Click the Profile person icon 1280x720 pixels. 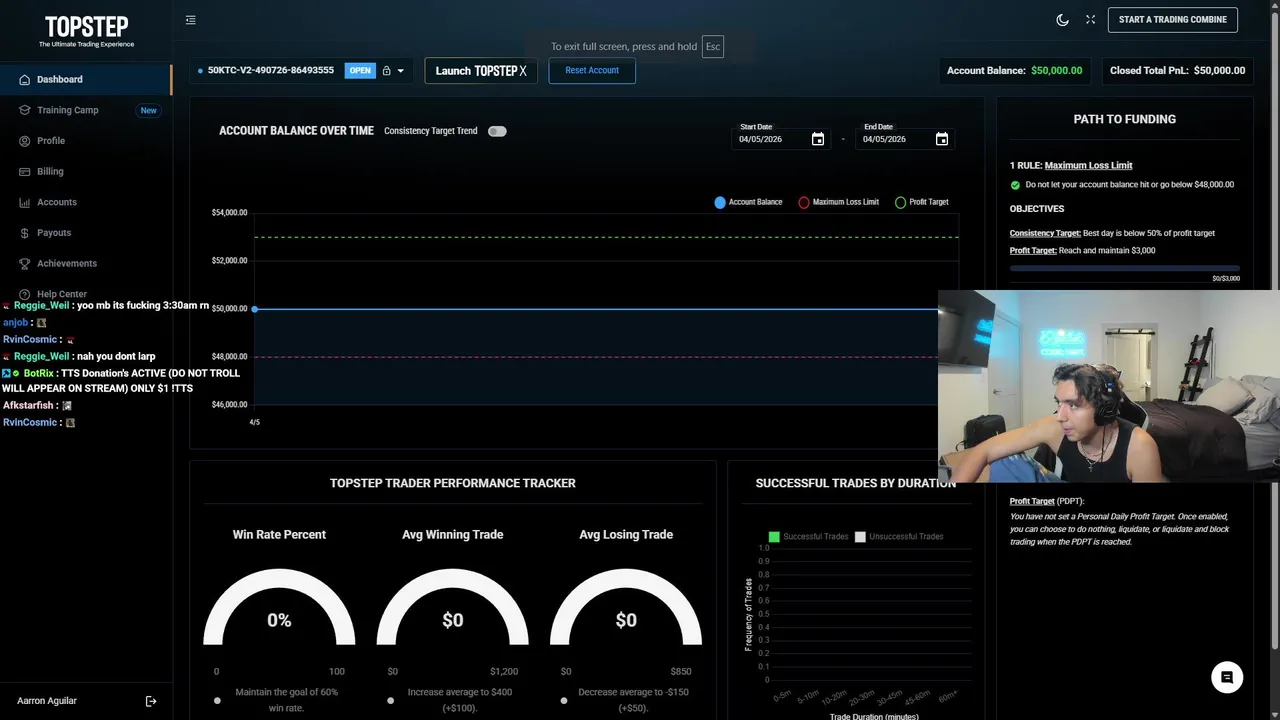(x=25, y=141)
